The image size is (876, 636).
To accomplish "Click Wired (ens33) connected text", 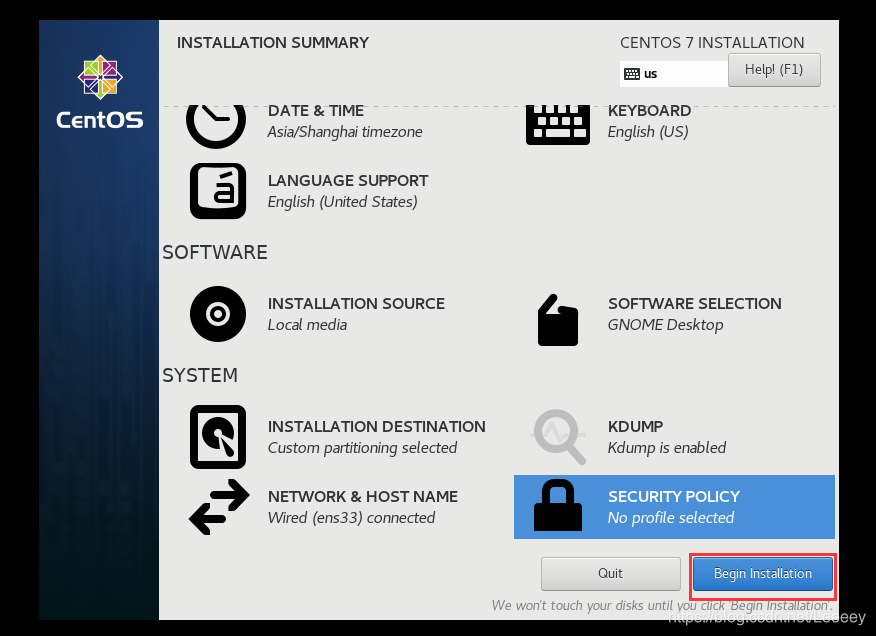I will point(351,518).
